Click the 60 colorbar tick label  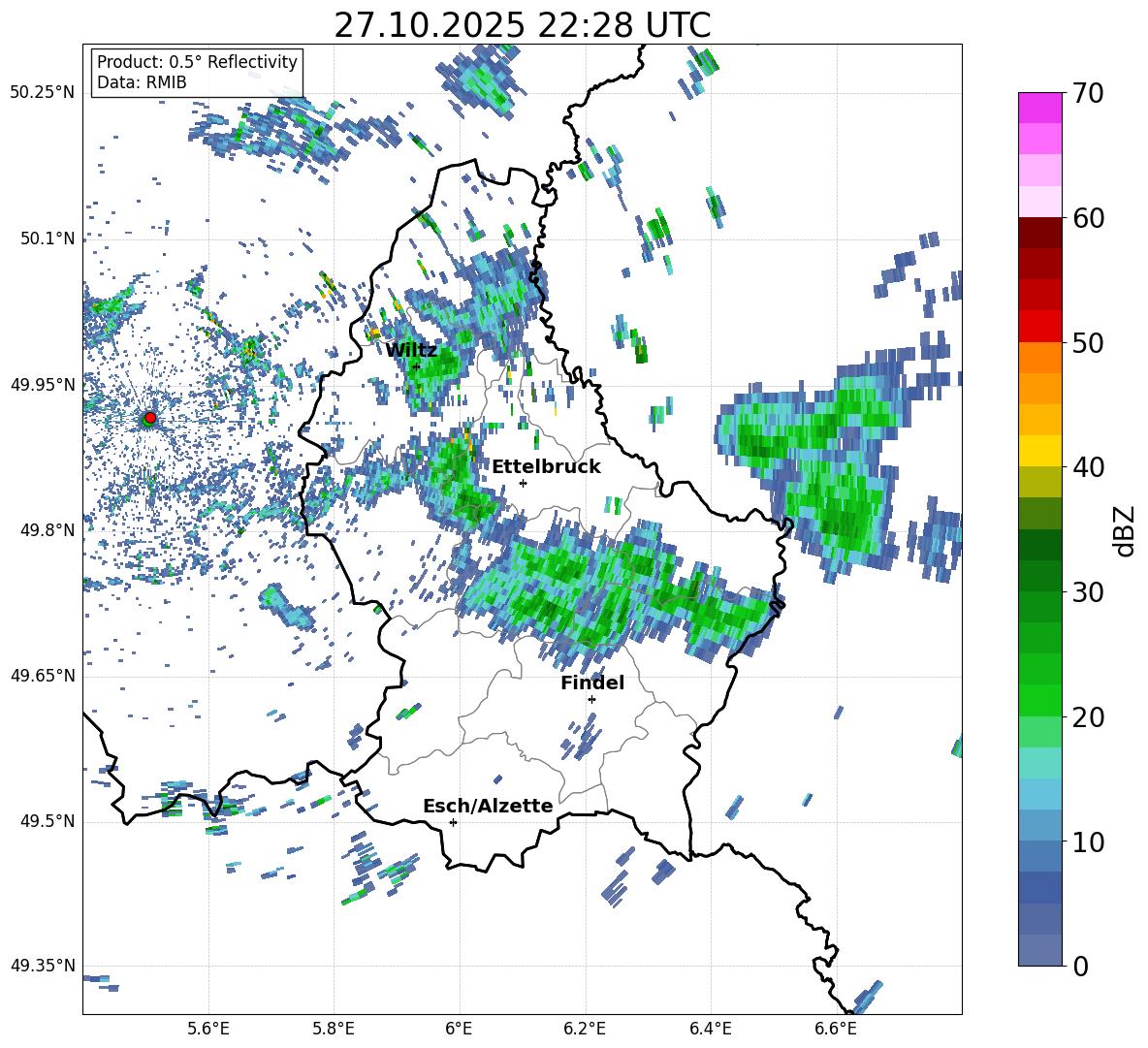[x=1087, y=218]
